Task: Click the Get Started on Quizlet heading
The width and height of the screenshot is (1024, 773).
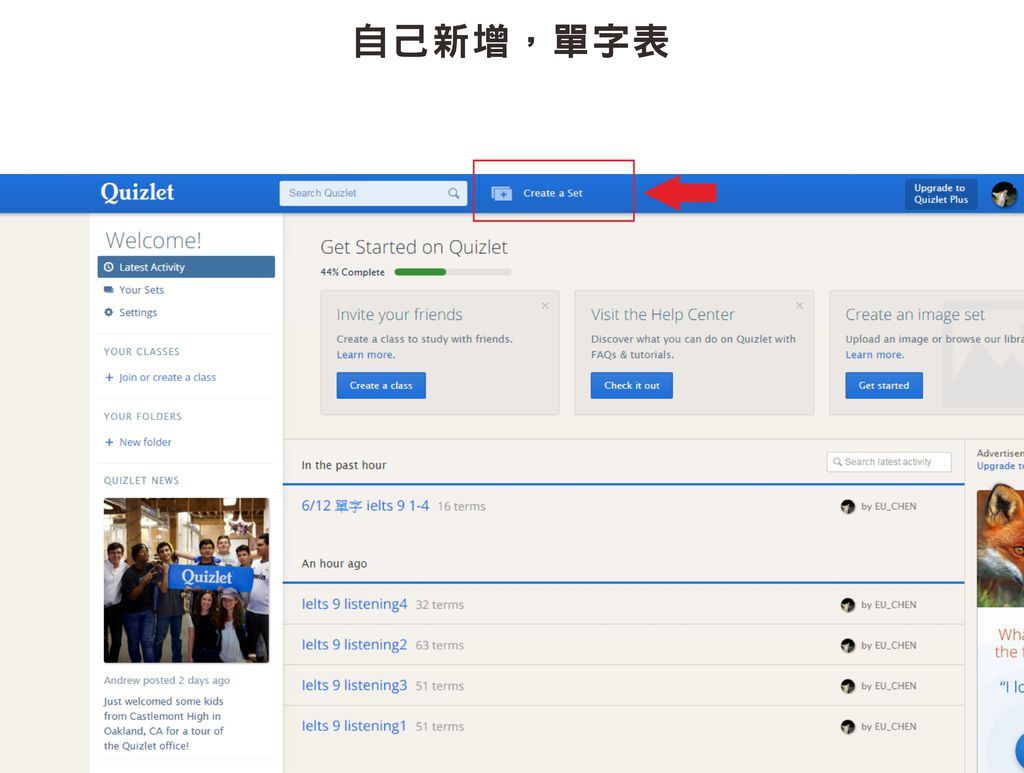Action: (414, 247)
